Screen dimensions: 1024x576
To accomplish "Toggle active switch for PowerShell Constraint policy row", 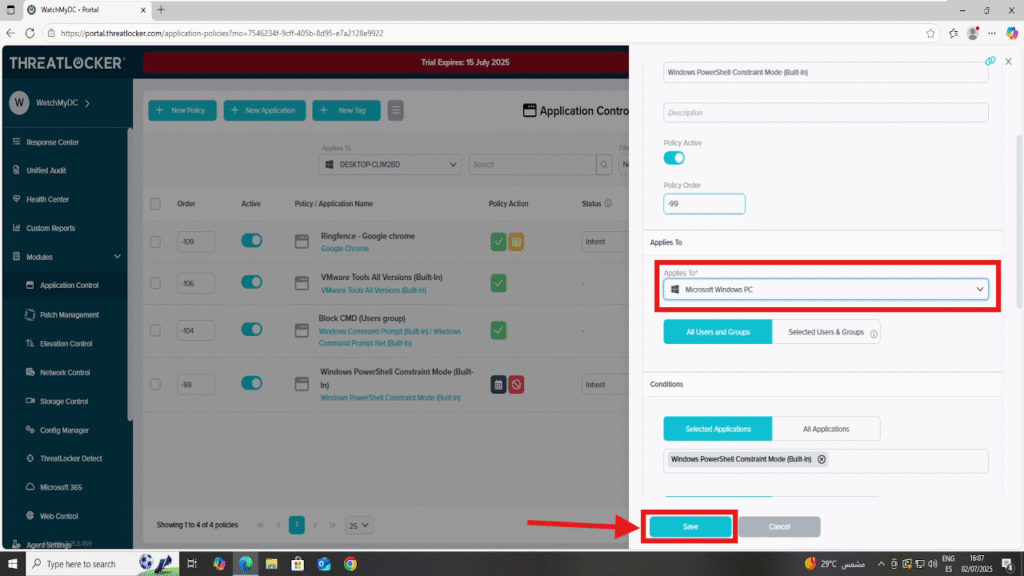I will tap(251, 383).
